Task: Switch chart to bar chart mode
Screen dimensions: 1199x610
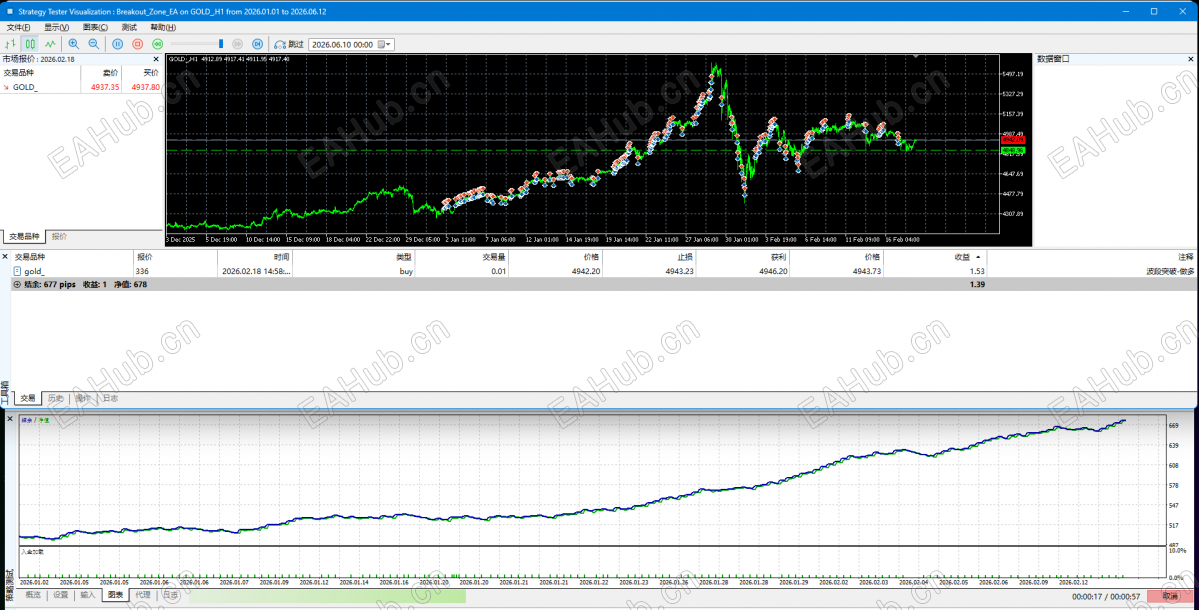Action: 11,44
